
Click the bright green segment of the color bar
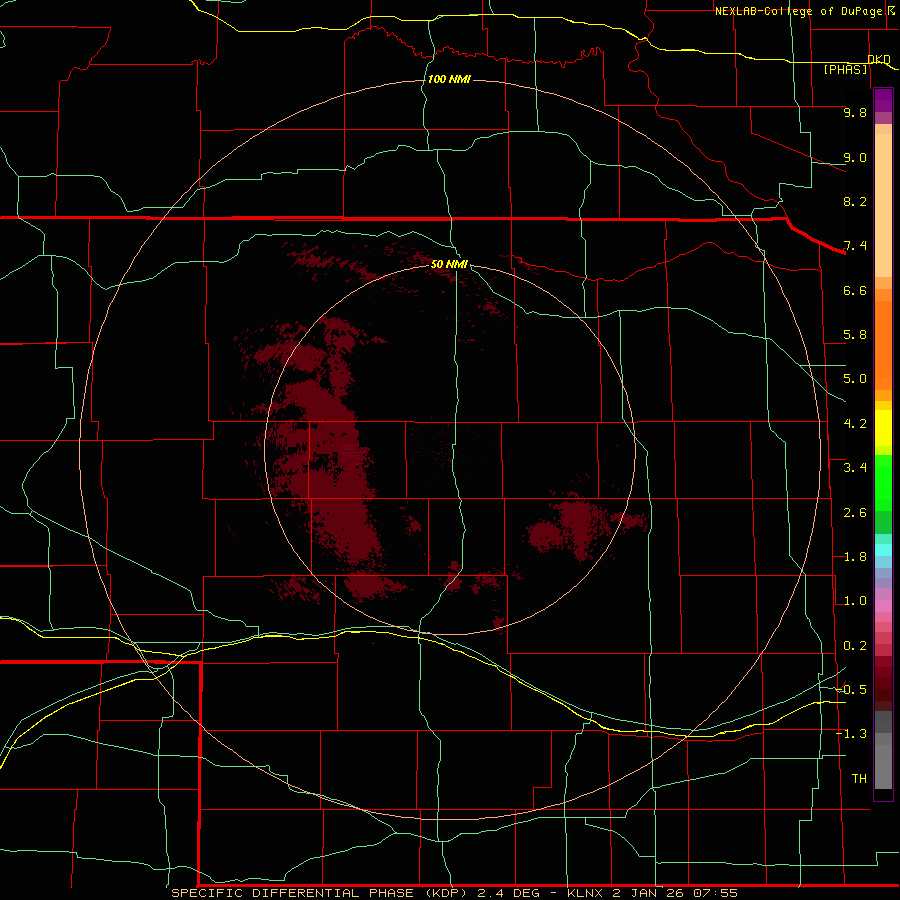point(883,482)
